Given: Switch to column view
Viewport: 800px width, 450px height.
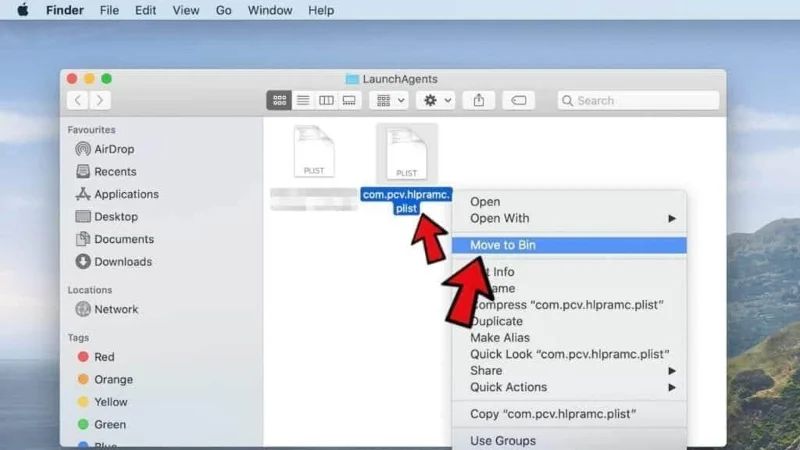Looking at the screenshot, I should (x=326, y=101).
